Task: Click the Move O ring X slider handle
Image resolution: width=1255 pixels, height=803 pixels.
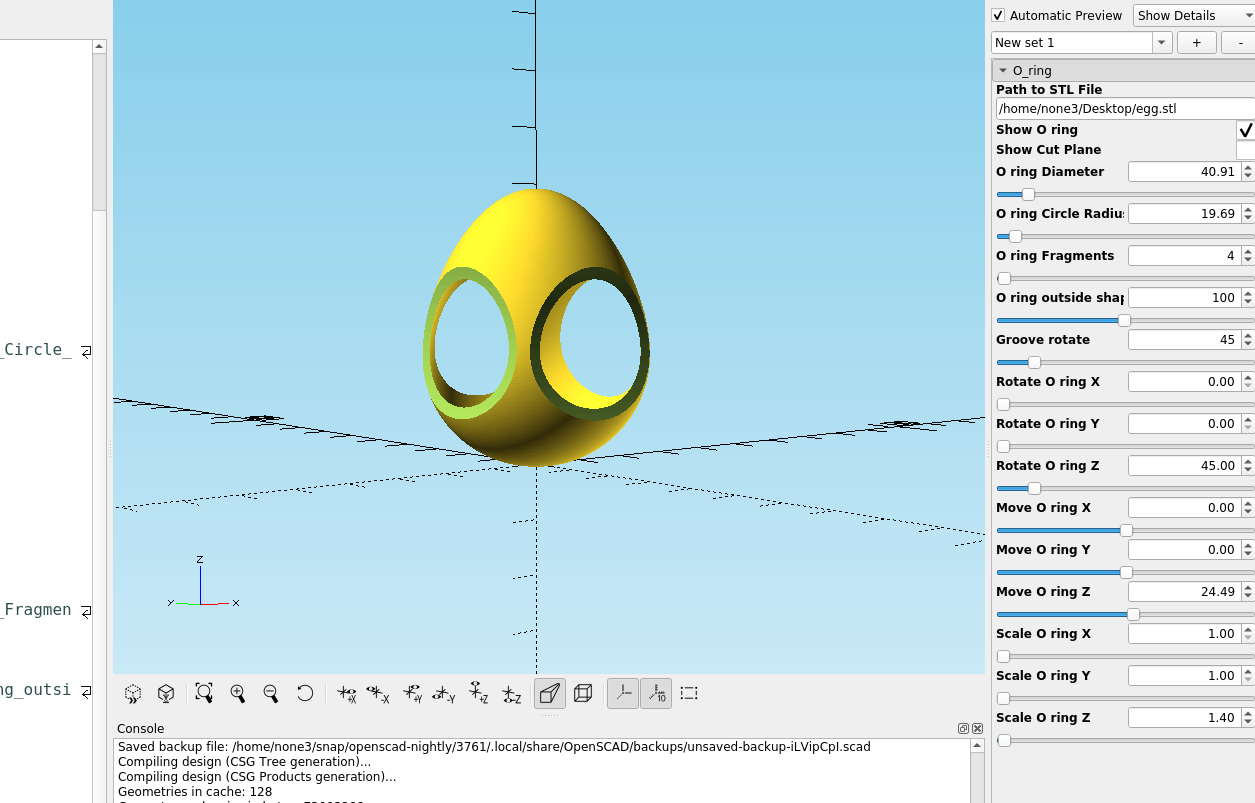Action: tap(1126, 531)
